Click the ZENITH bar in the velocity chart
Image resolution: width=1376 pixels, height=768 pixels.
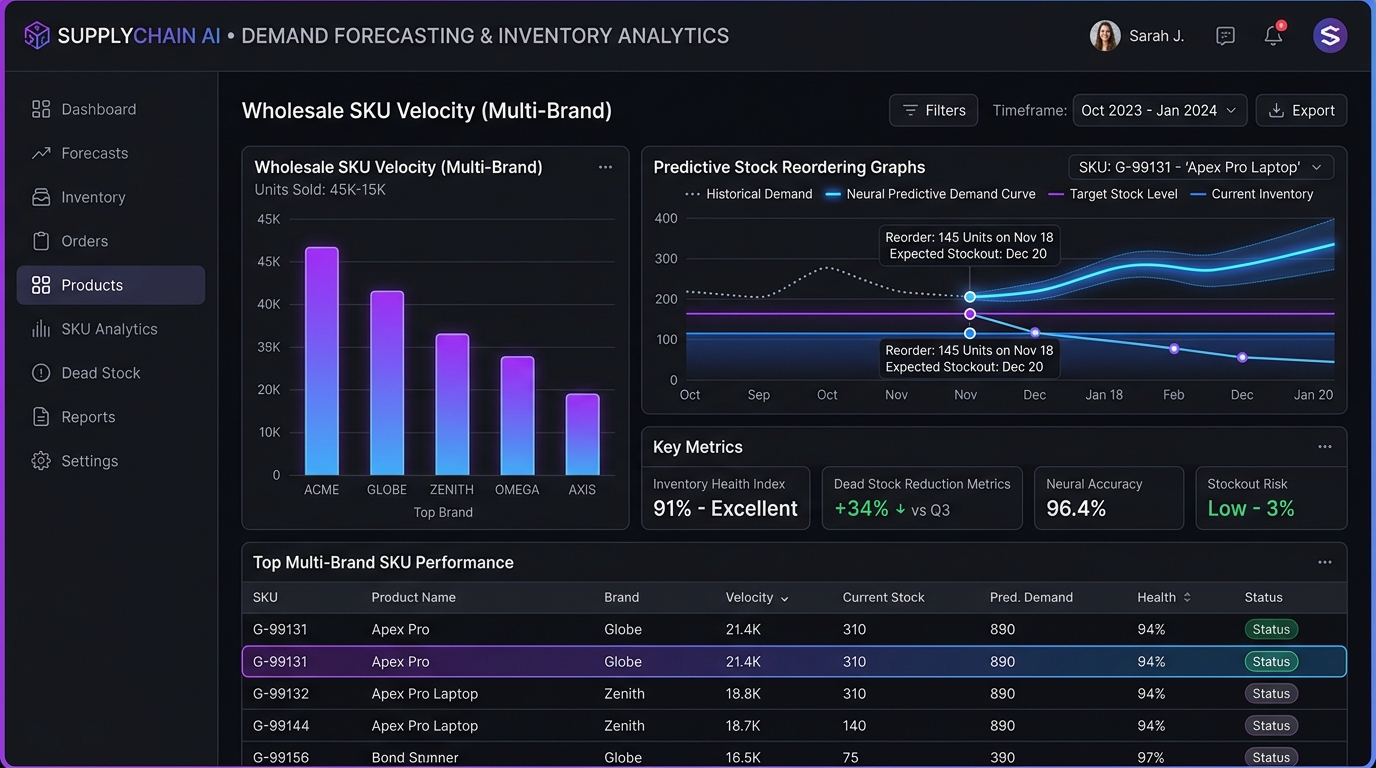pos(452,404)
